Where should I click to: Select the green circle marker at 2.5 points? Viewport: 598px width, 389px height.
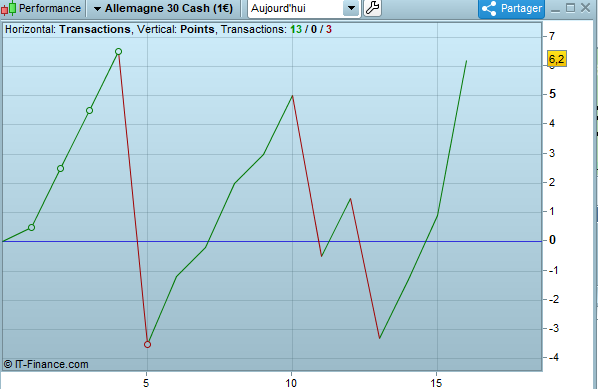pyautogui.click(x=60, y=169)
